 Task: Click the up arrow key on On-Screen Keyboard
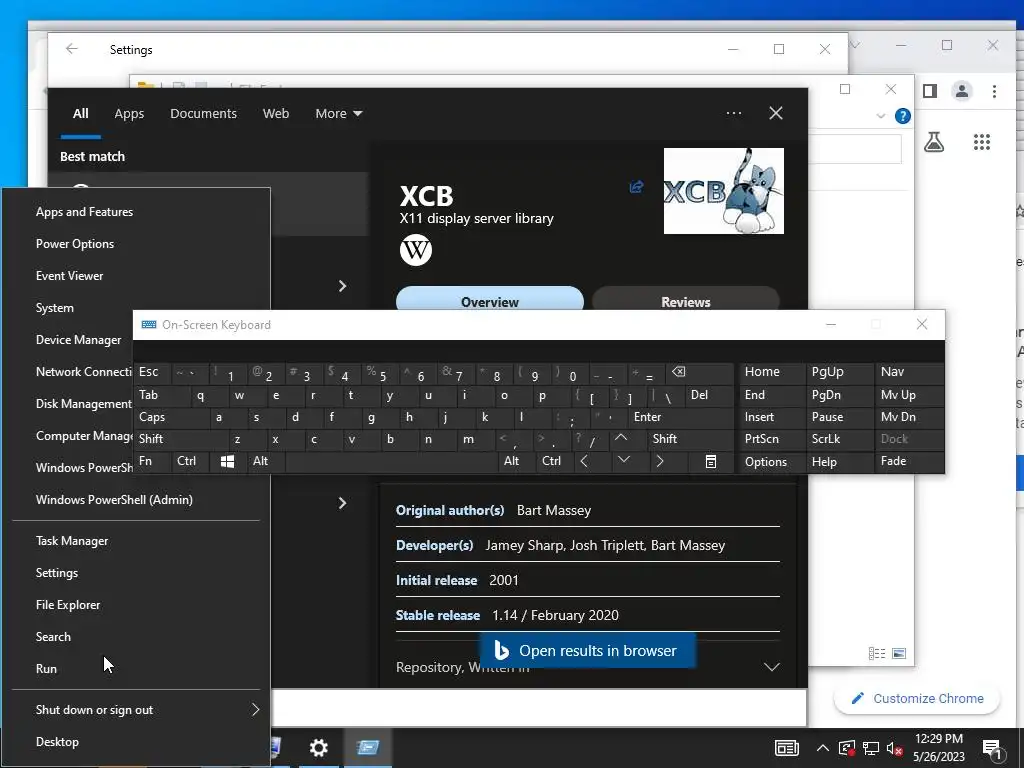[620, 438]
